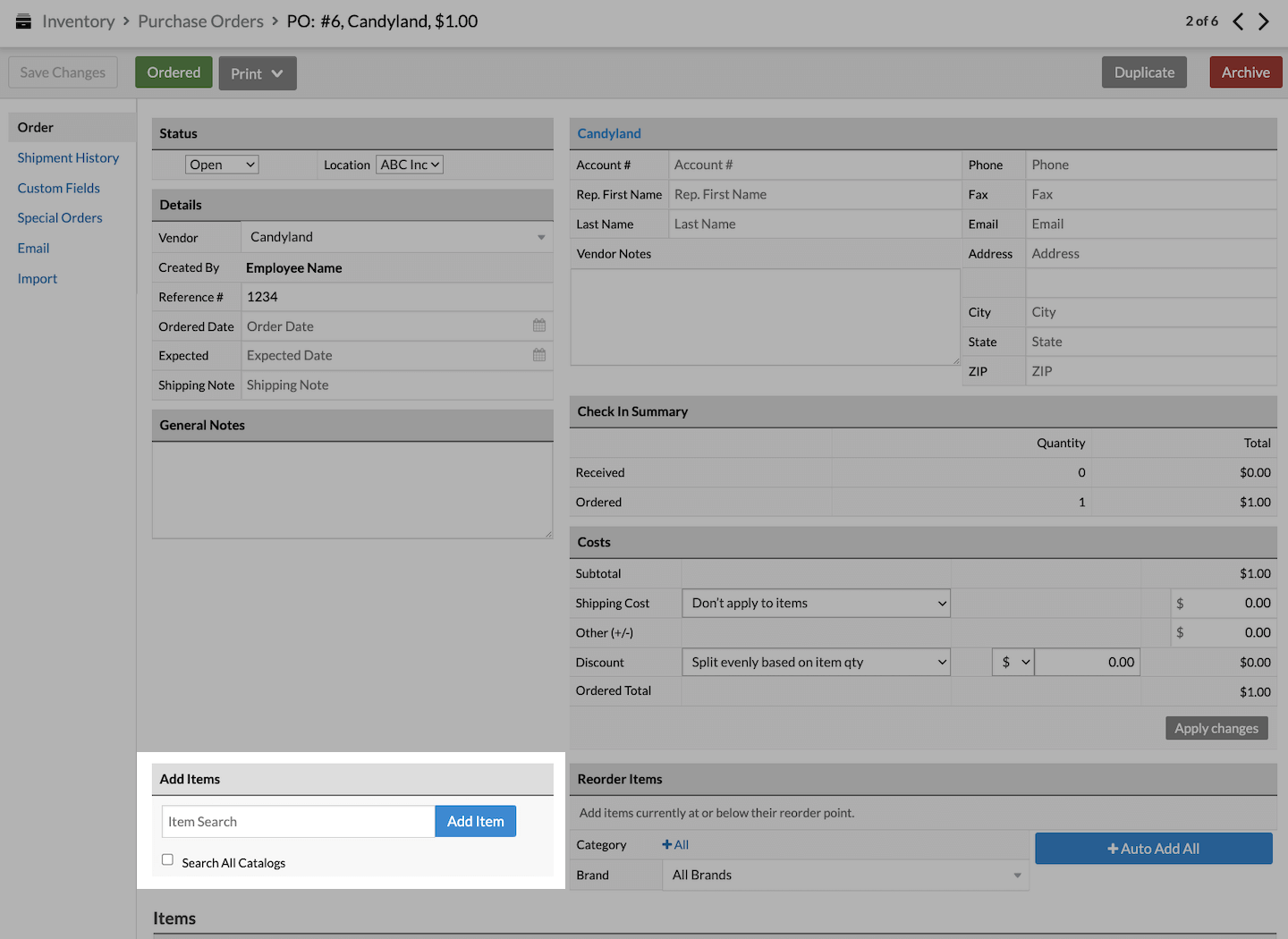Click the Auto Add All button
This screenshot has width=1288, height=939.
[x=1153, y=849]
